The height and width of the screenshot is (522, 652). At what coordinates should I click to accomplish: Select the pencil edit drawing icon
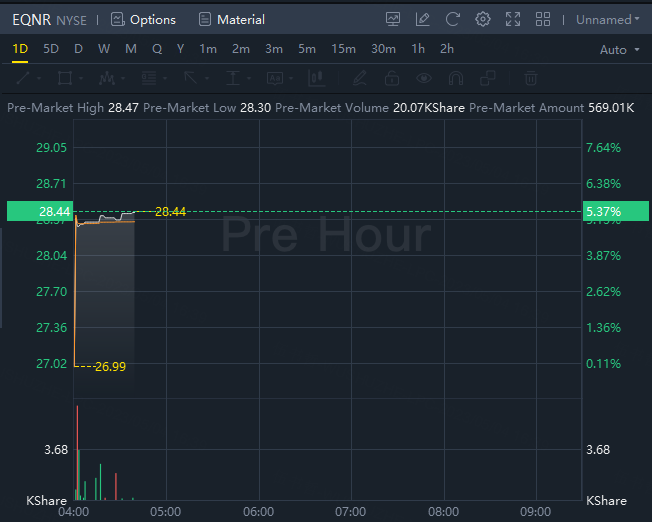click(x=360, y=78)
